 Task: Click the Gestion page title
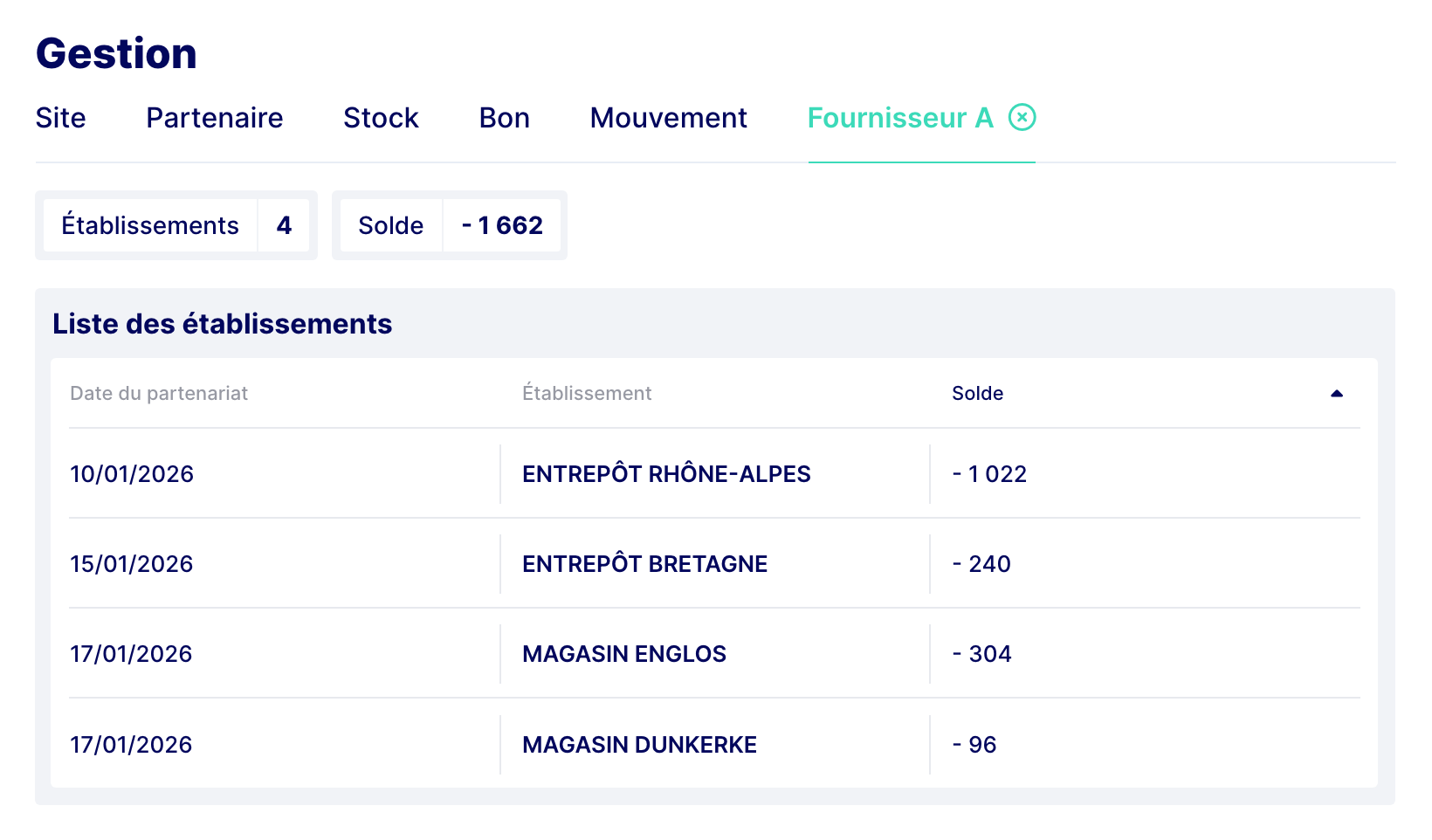tap(116, 53)
